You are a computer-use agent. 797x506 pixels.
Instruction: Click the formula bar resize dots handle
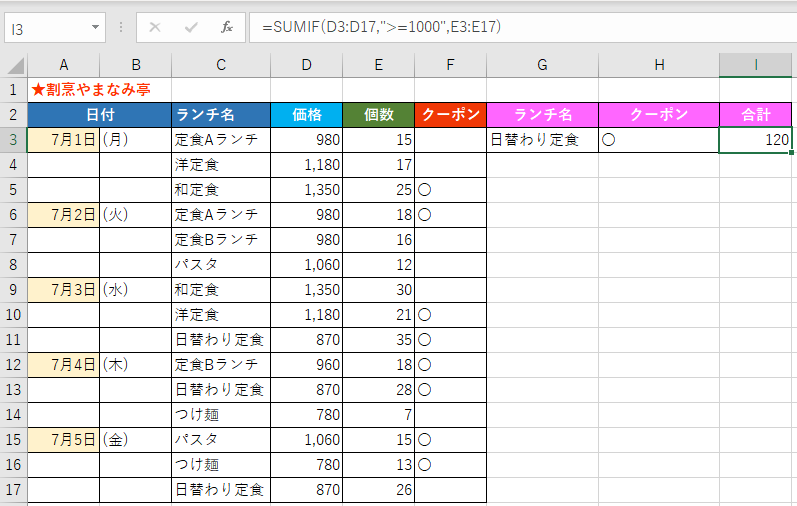point(121,27)
